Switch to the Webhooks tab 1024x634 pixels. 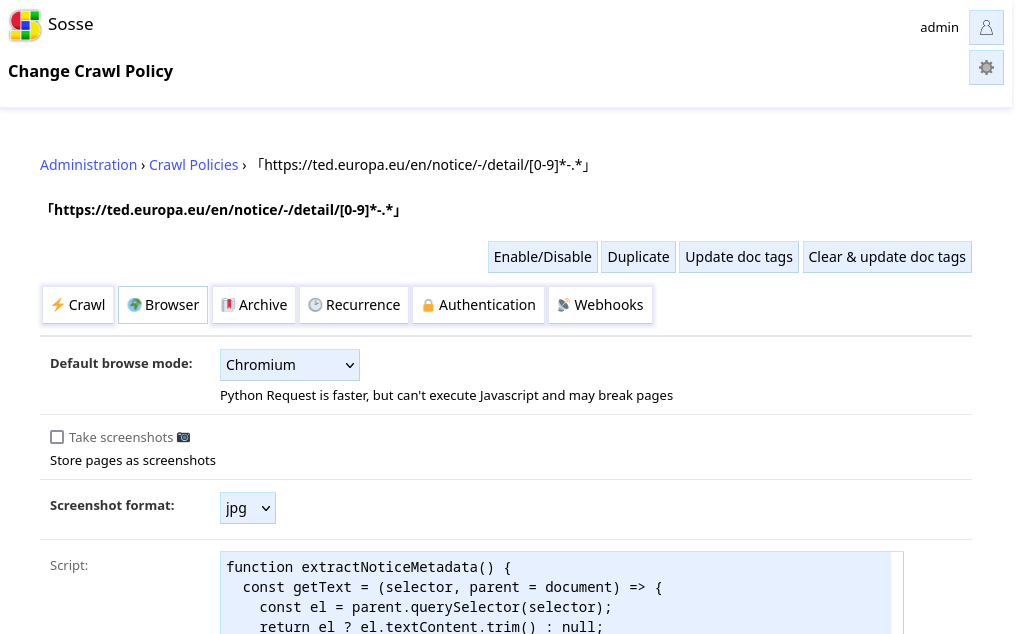[600, 305]
